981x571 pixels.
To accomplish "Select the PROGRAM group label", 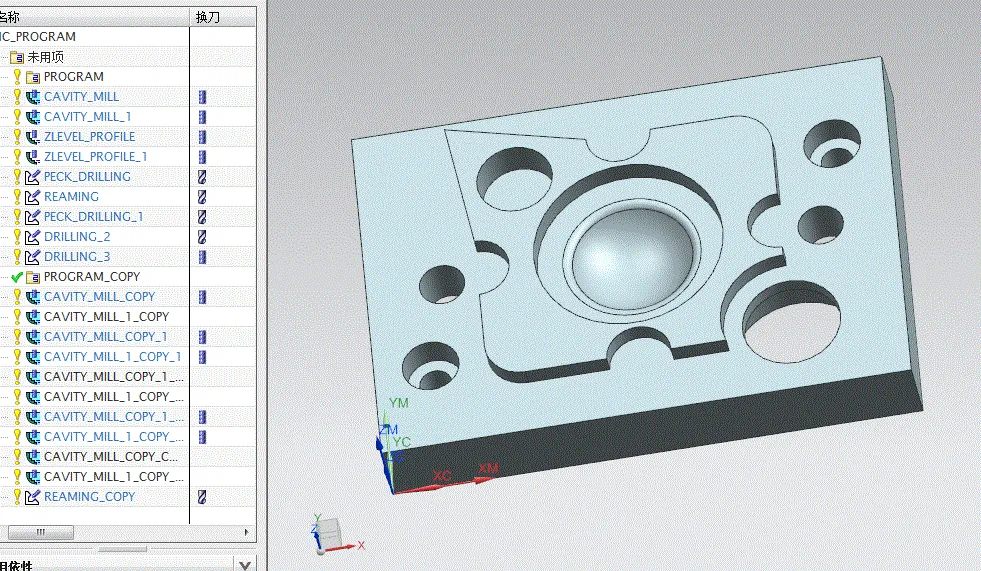I will (74, 77).
